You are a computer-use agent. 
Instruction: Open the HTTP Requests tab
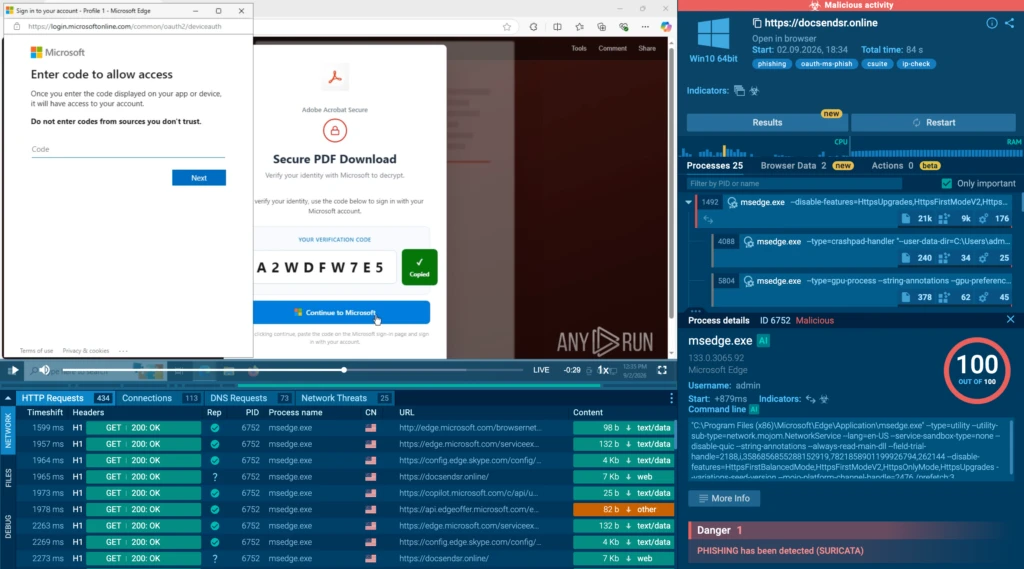65,398
